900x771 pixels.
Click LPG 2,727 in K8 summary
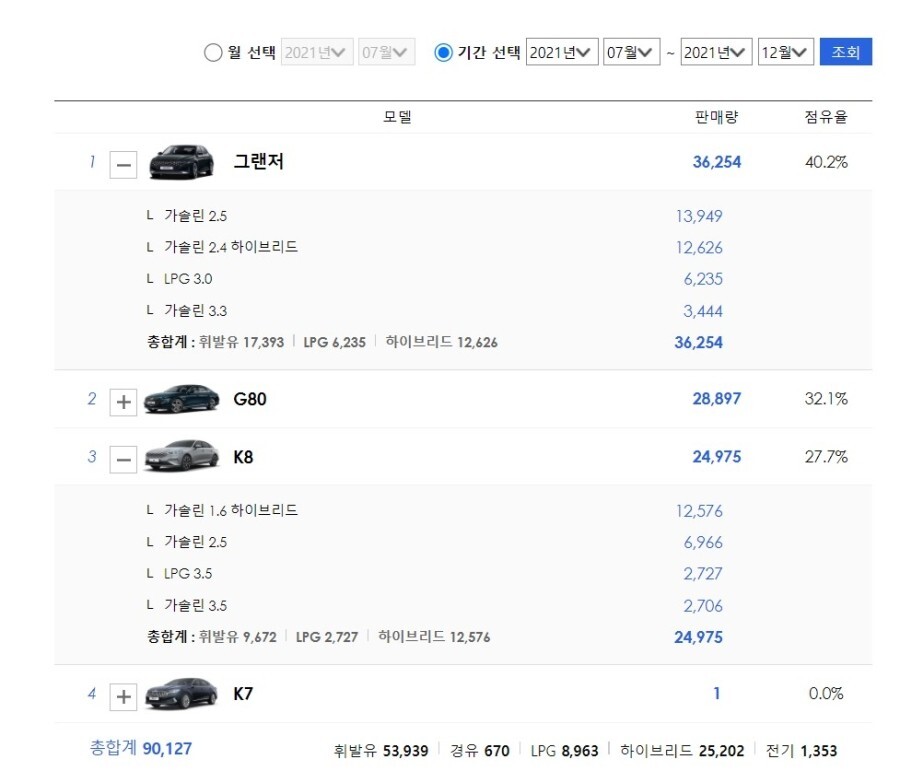(327, 637)
